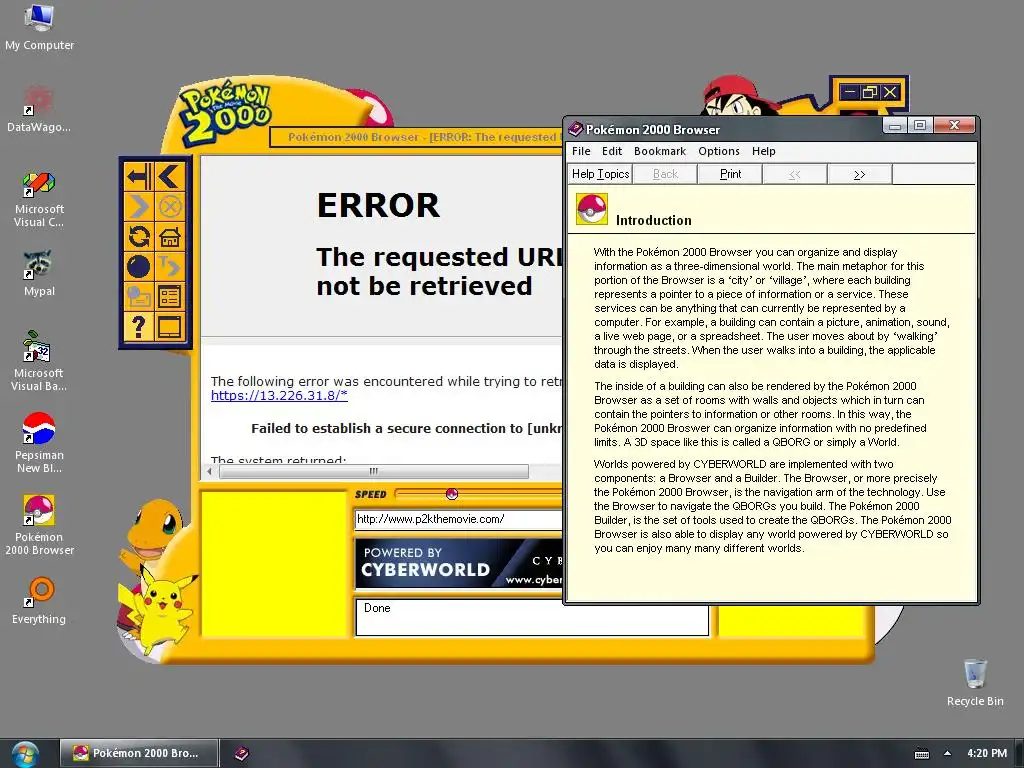Click the Powered by Cyberworld banner
Screen dimensions: 1024x768
tap(458, 562)
